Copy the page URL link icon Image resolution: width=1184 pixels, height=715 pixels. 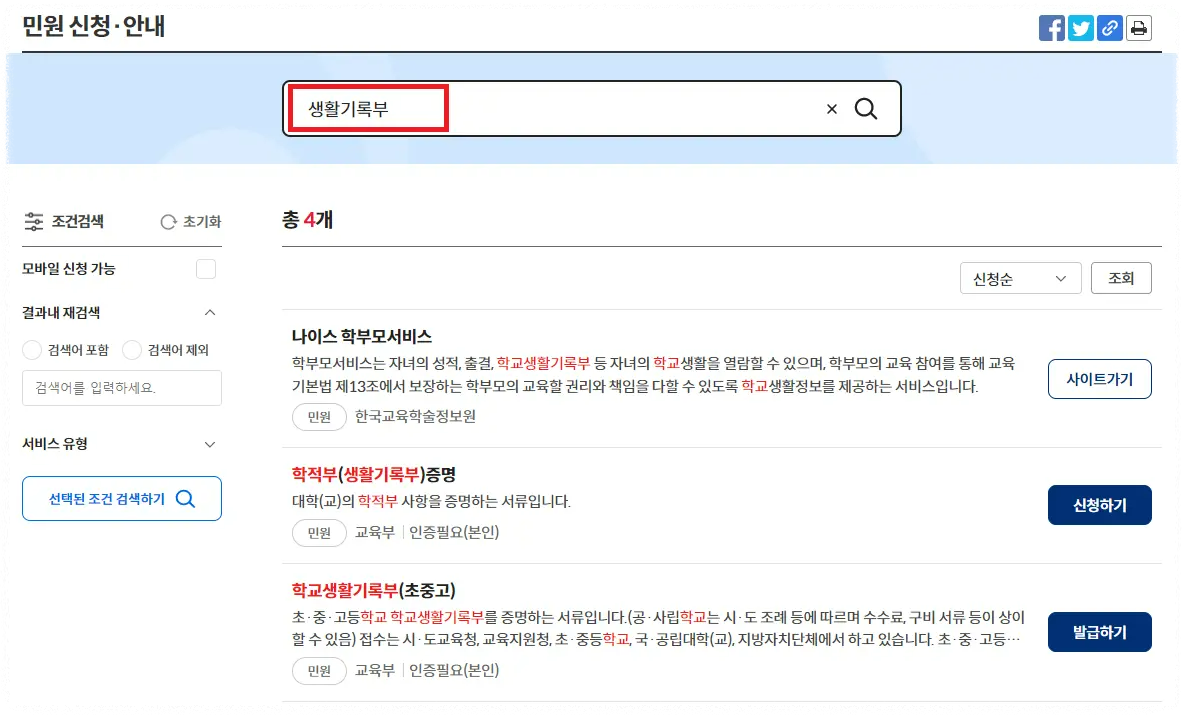(x=1109, y=28)
